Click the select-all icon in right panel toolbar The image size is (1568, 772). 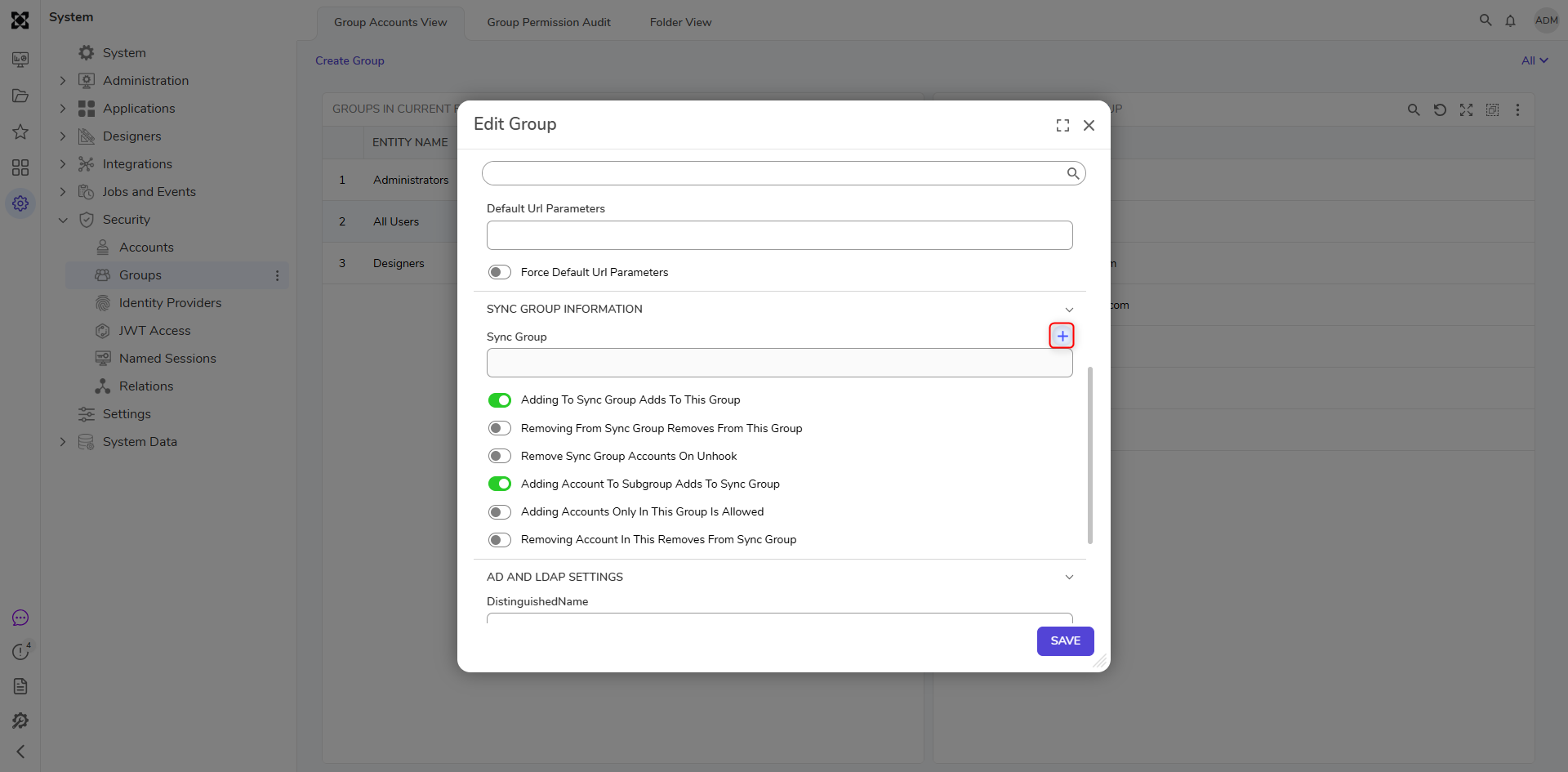point(1492,109)
